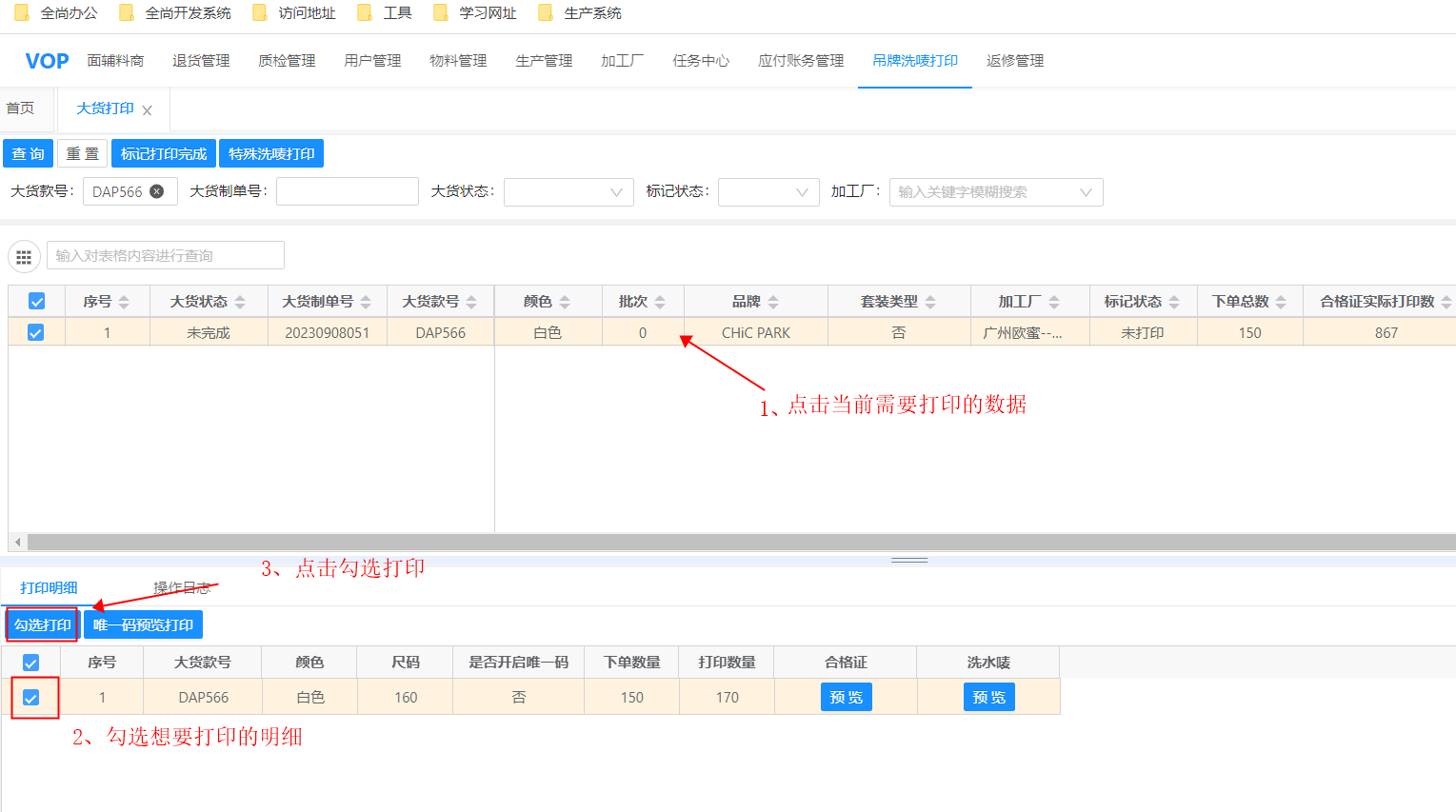
Task: Sort by 下单总数 column arrows
Action: [1281, 302]
